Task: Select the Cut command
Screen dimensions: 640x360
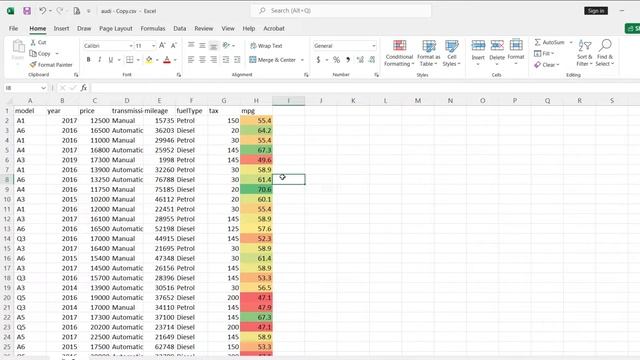Action: click(x=39, y=42)
